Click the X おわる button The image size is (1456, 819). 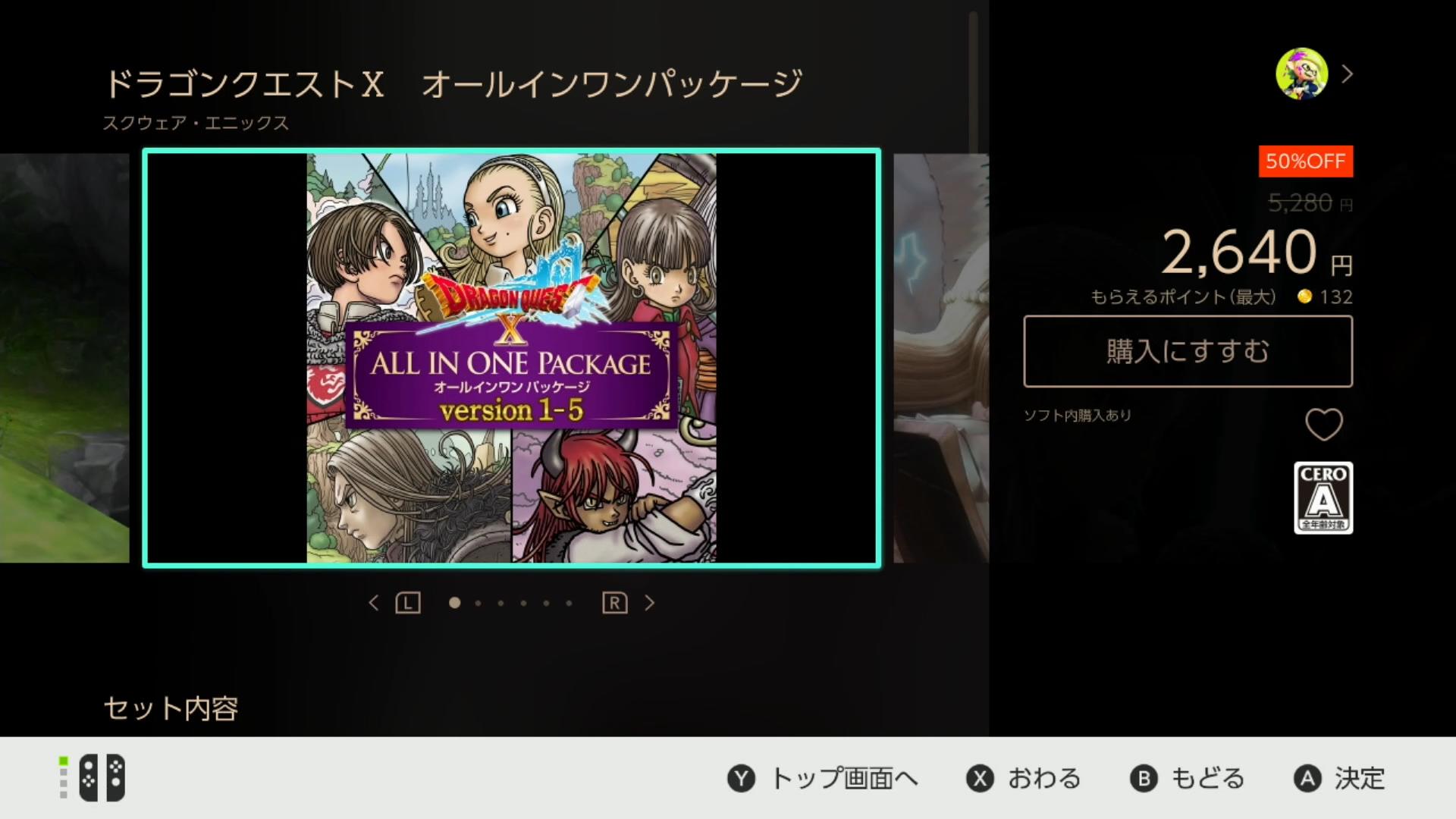pos(1024,779)
